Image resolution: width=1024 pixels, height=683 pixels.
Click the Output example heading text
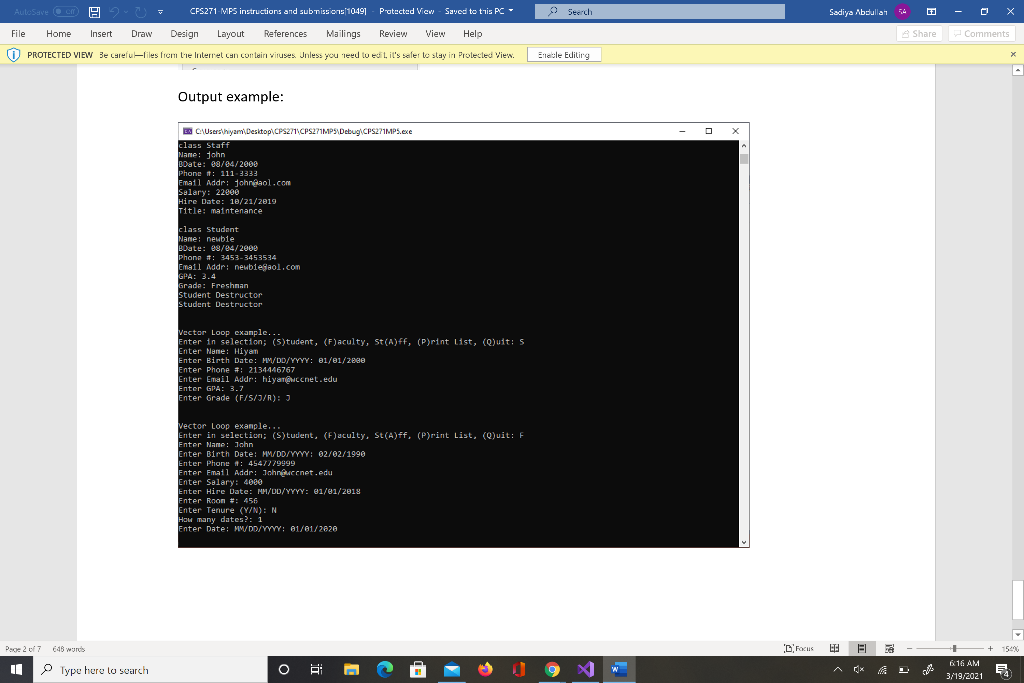coord(231,97)
